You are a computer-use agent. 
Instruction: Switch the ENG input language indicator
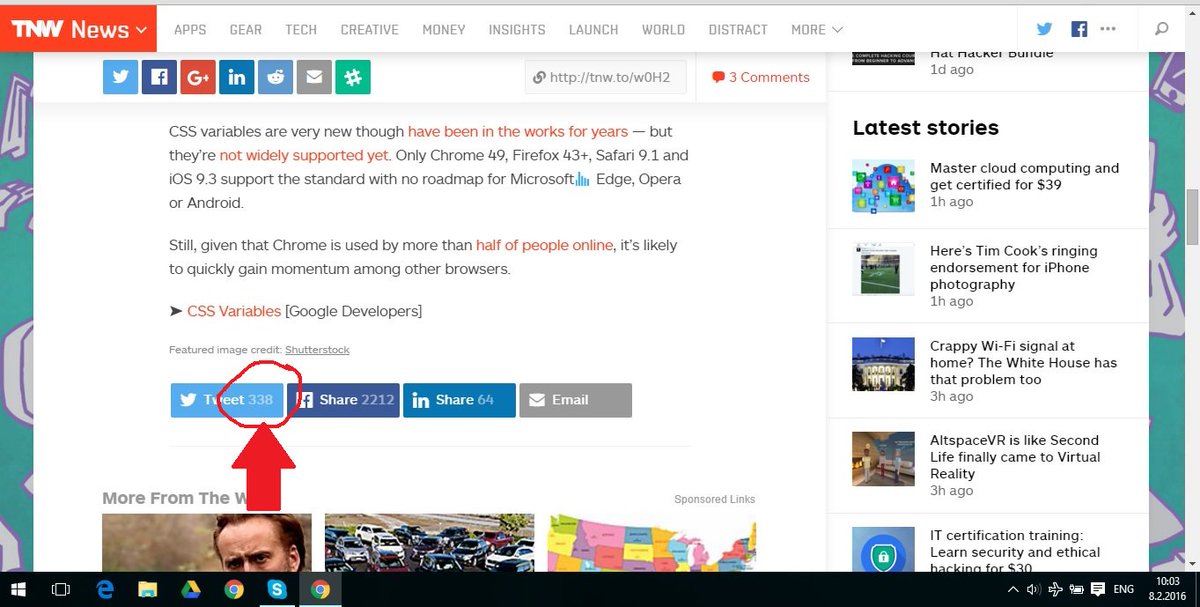click(x=1124, y=590)
